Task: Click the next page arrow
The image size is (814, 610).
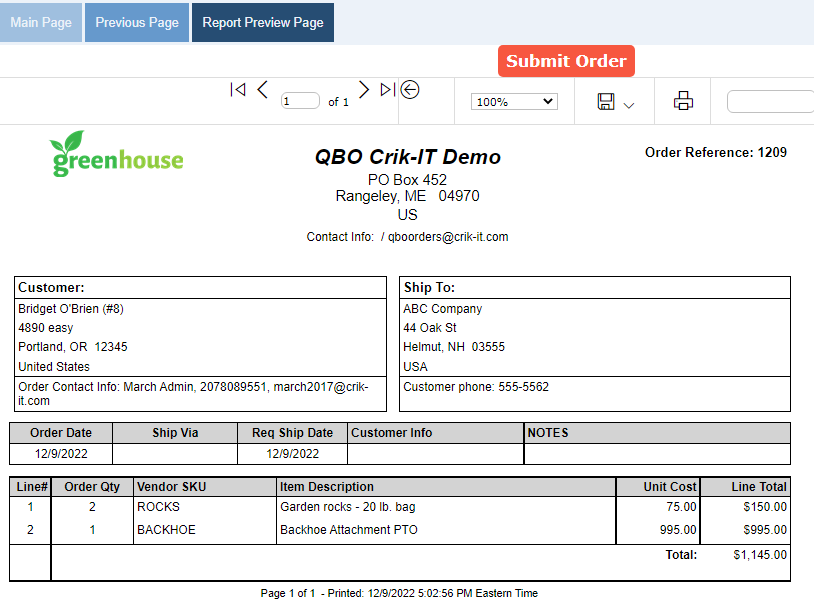Action: tap(364, 90)
